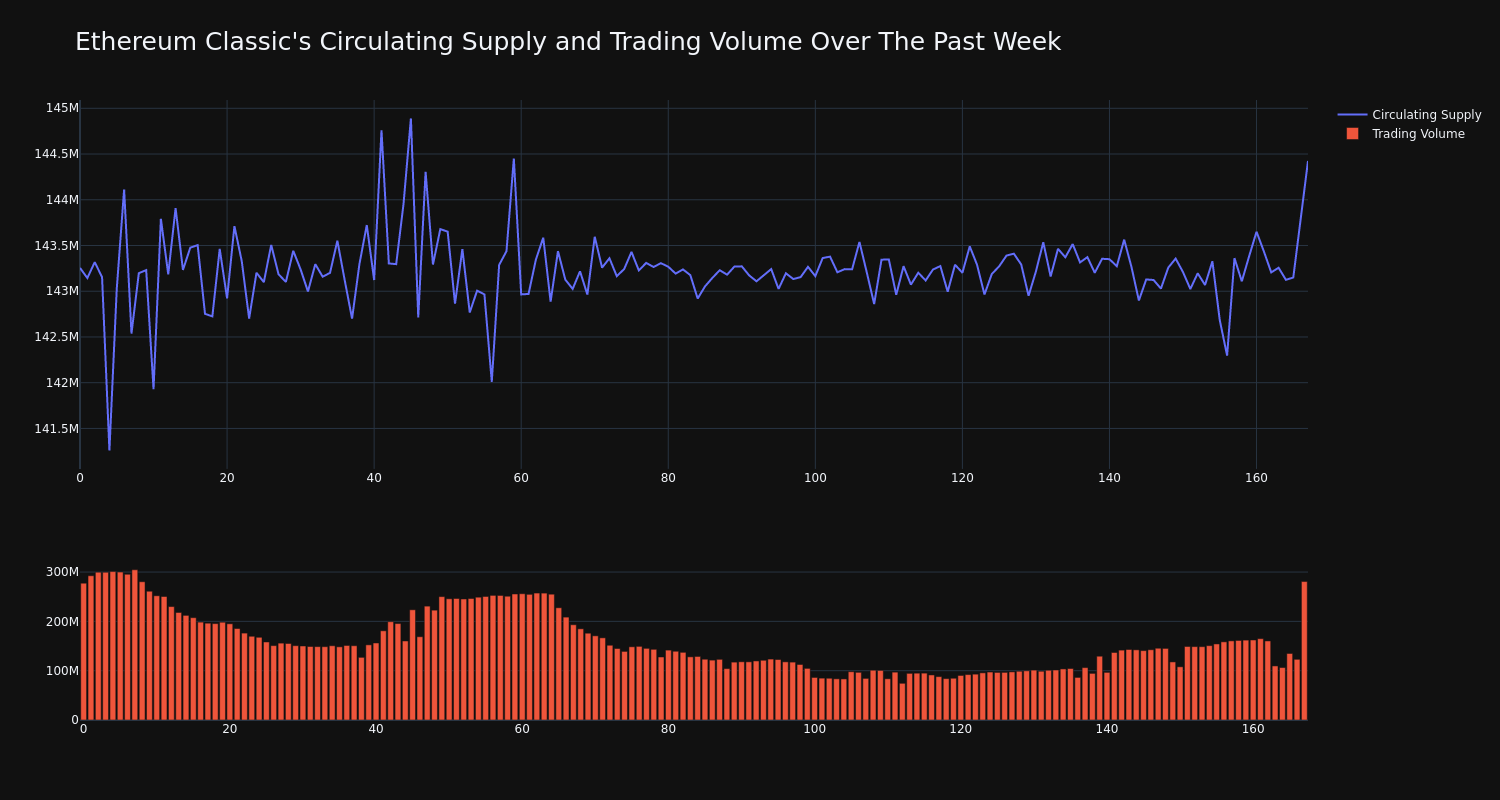Toggle the Circulating Supply legend entry

[1410, 115]
